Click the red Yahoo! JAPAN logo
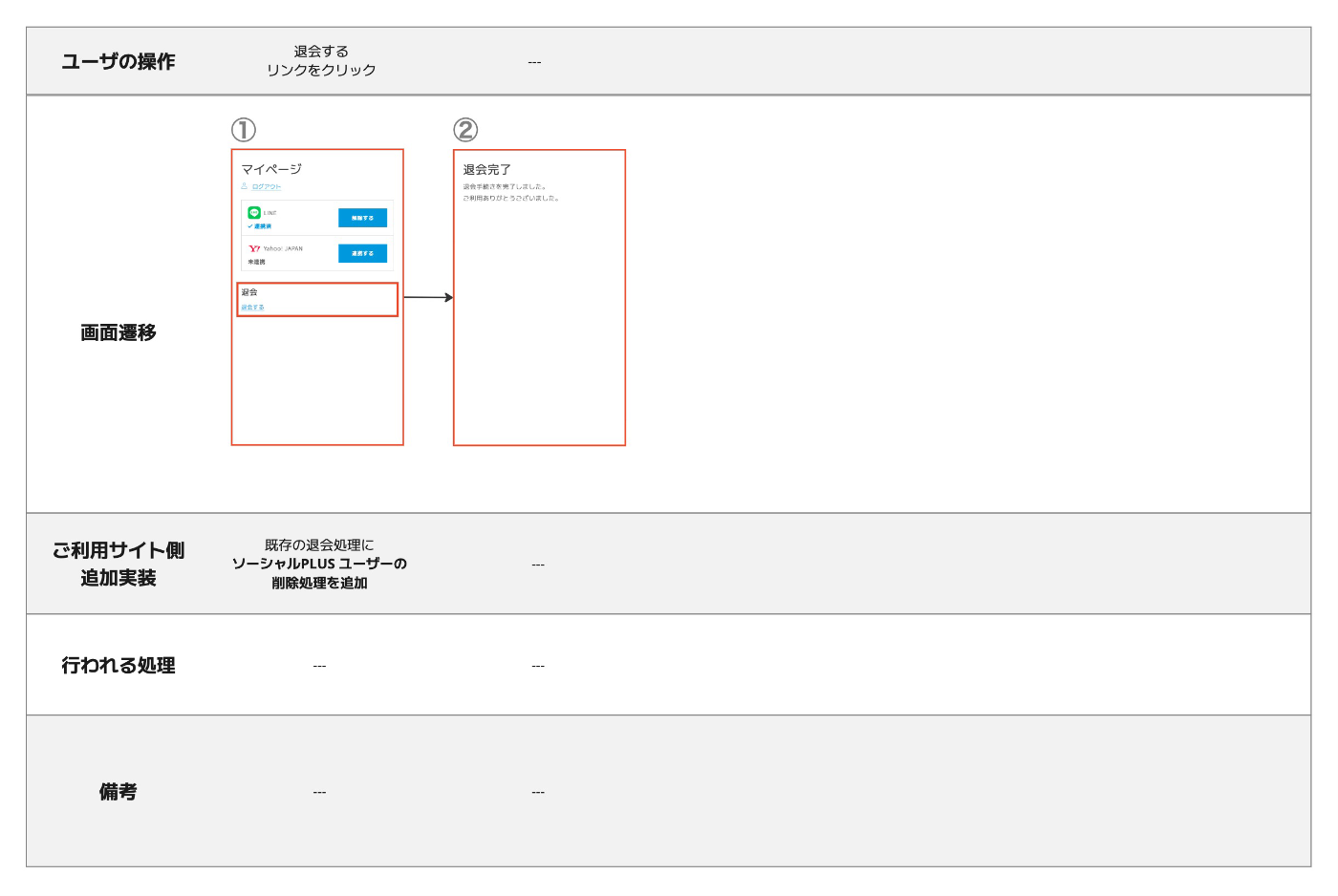 [254, 248]
